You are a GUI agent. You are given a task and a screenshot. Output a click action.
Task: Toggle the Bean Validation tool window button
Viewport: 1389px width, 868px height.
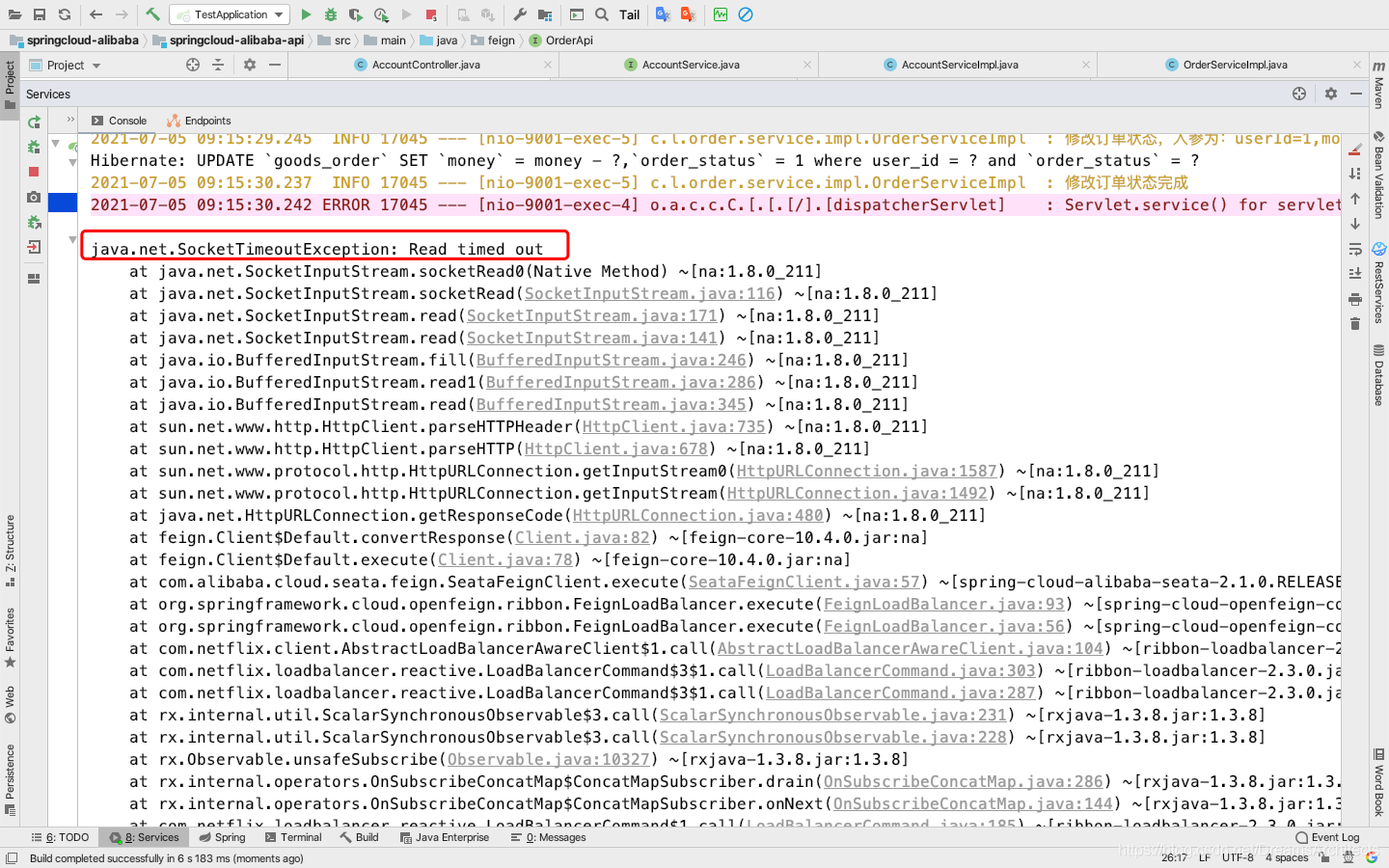(1379, 175)
